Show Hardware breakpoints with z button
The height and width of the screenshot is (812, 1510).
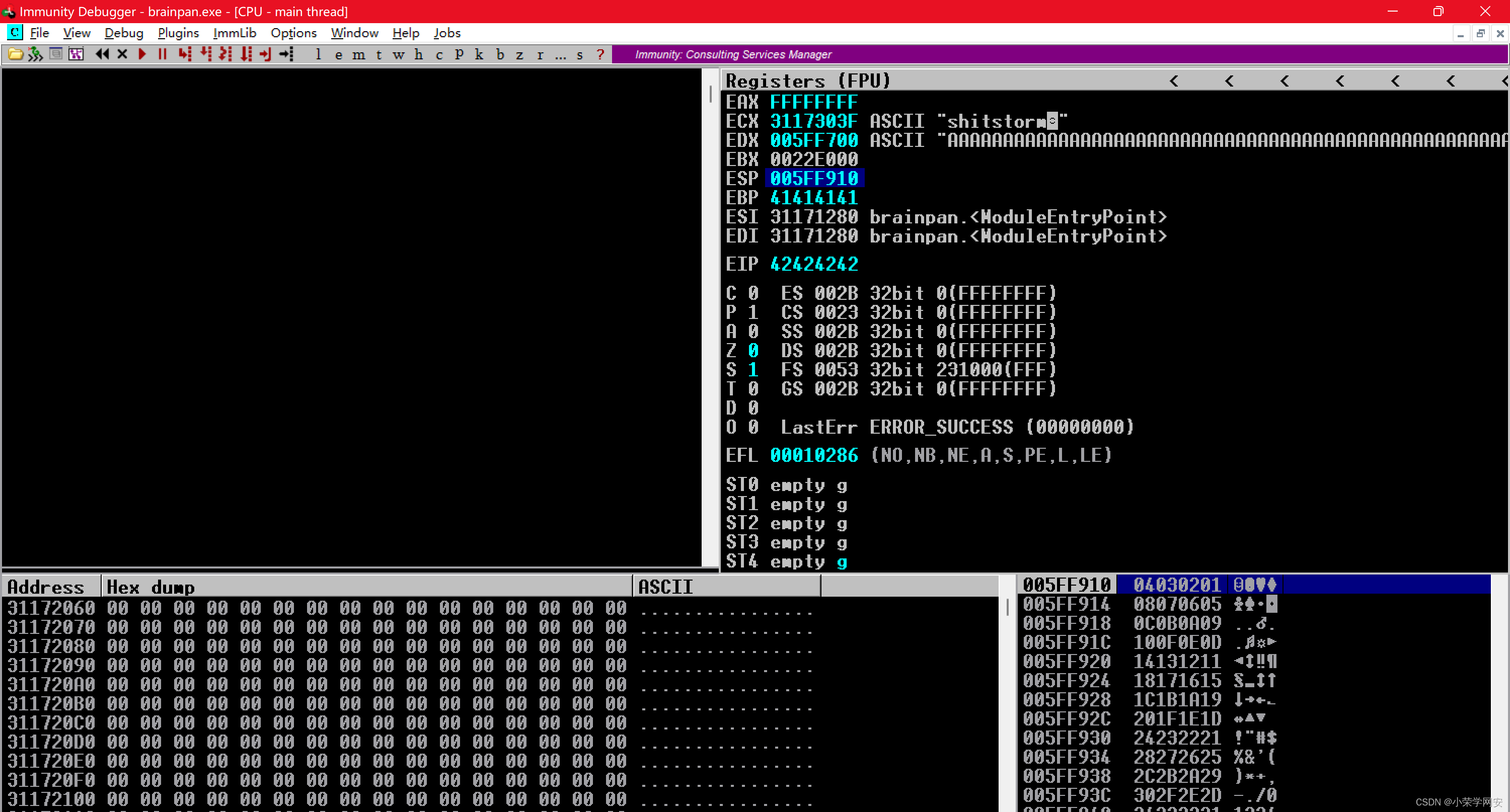point(520,54)
